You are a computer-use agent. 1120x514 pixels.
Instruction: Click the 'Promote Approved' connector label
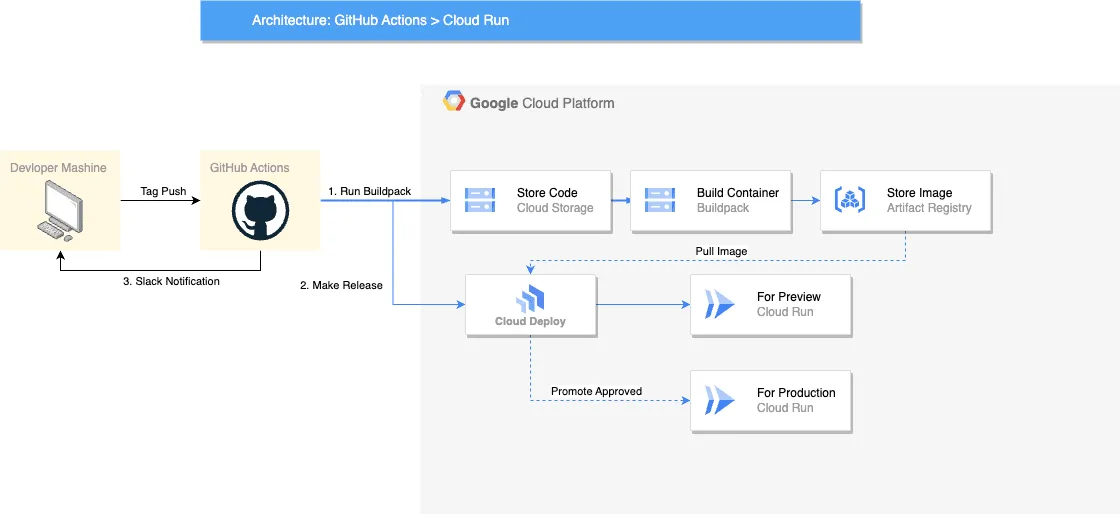click(596, 391)
